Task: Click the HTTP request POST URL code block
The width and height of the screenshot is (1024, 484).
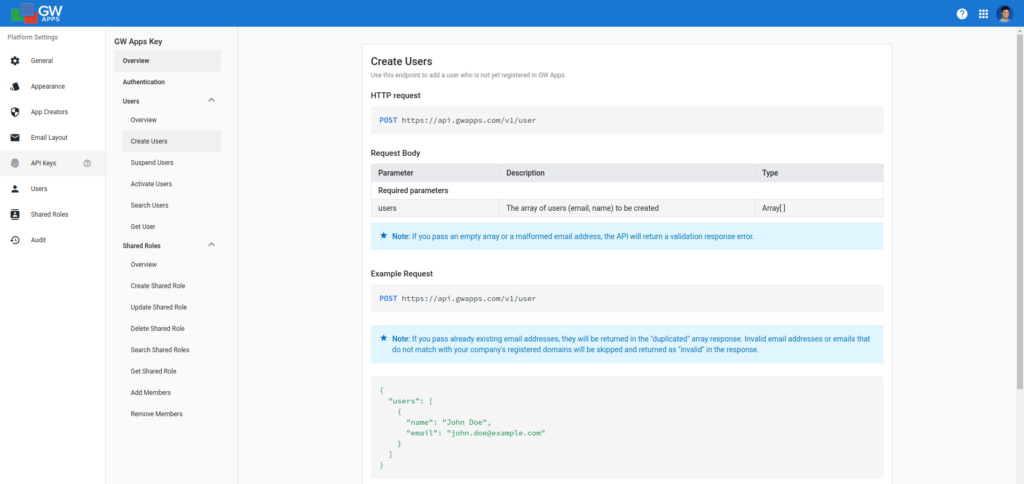Action: (627, 120)
